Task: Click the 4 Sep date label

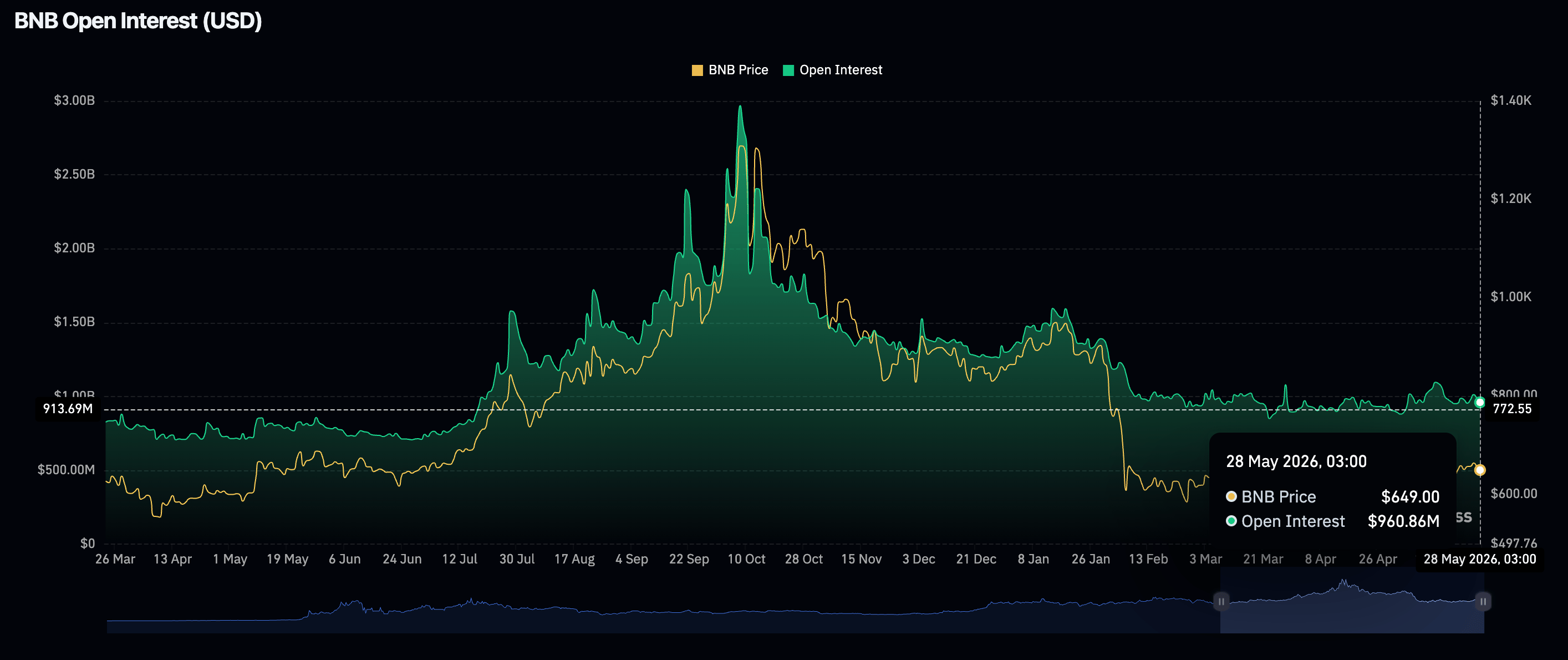Action: (631, 559)
